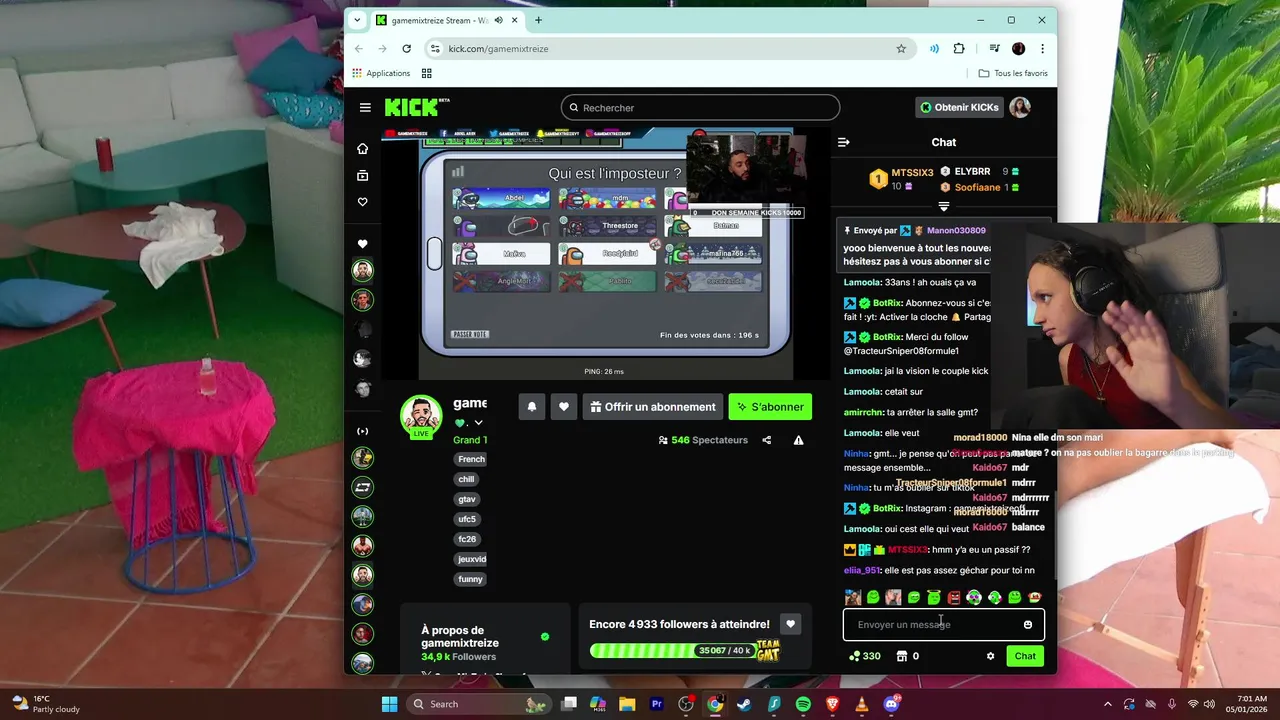Mute the gamemixtreize tab audio

498,20
